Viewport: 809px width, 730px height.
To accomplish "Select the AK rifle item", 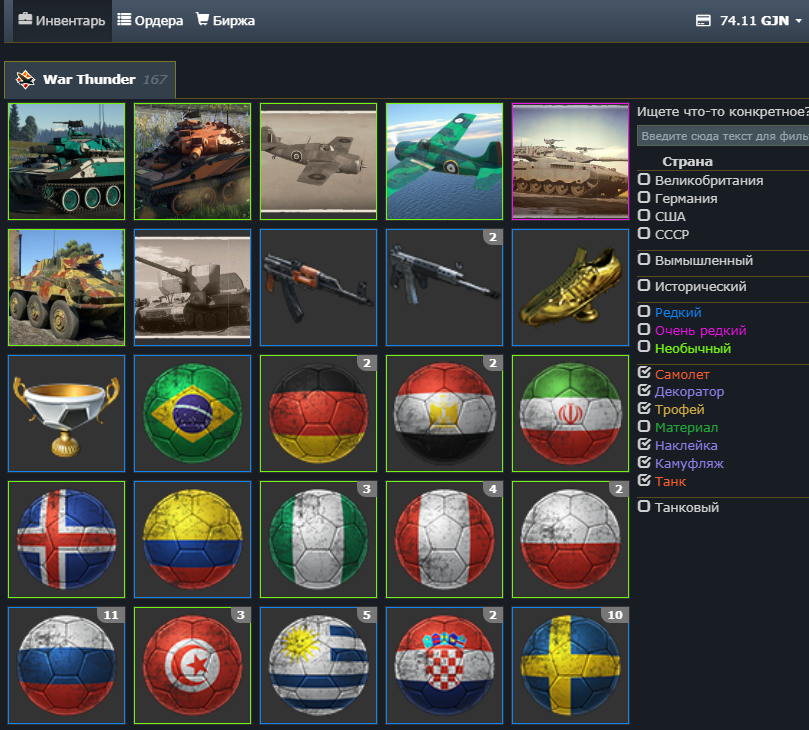I will tap(318, 287).
